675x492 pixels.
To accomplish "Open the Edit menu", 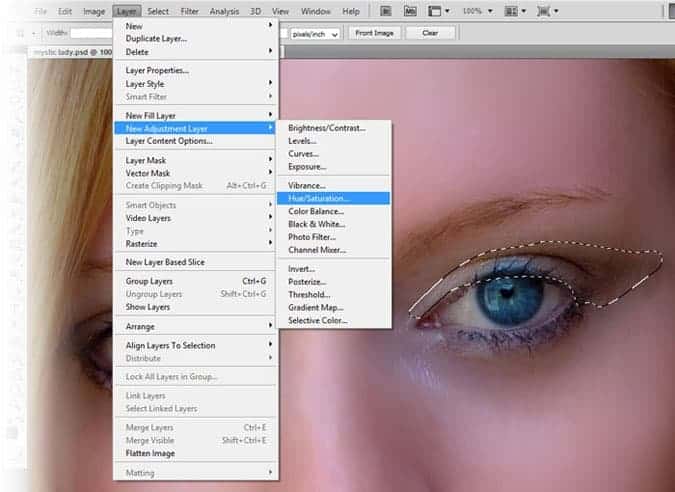I will 65,12.
